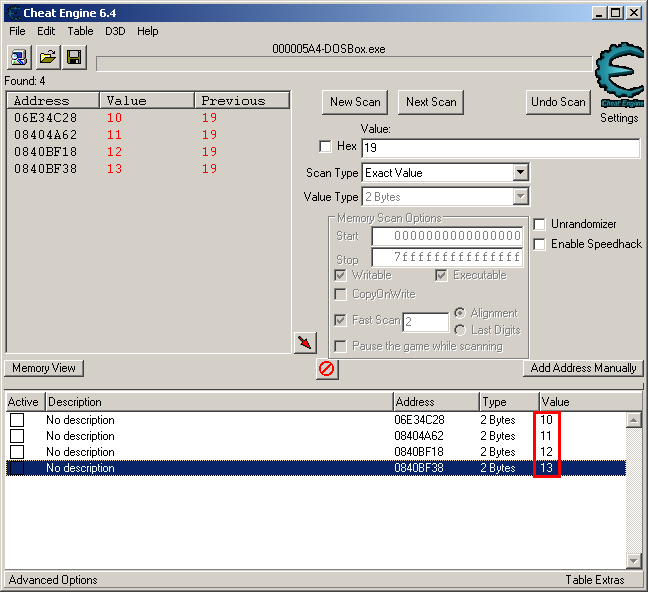Click address table scrollbar down arrow
This screenshot has height=592, width=648.
[634, 561]
